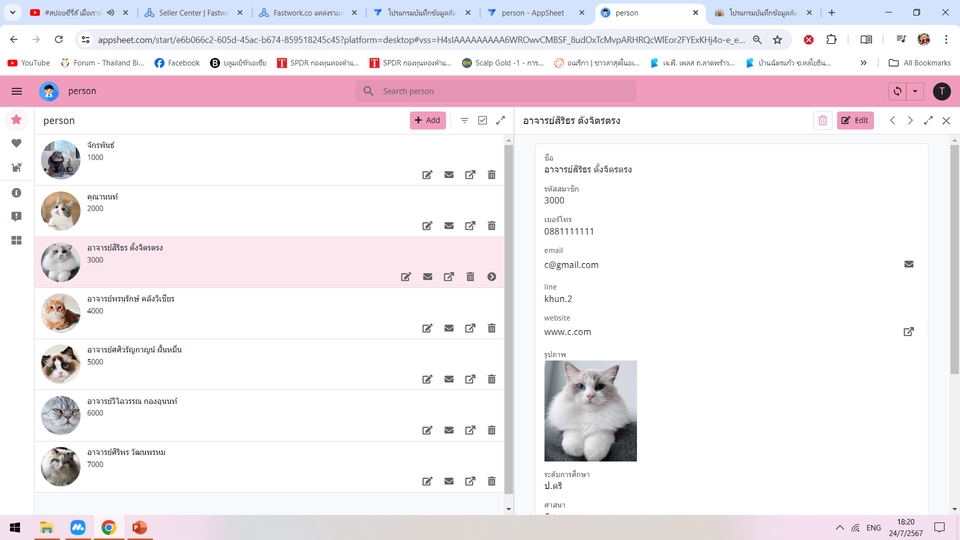Open the YouTube bookmark
The image size is (960, 540).
(28, 62)
